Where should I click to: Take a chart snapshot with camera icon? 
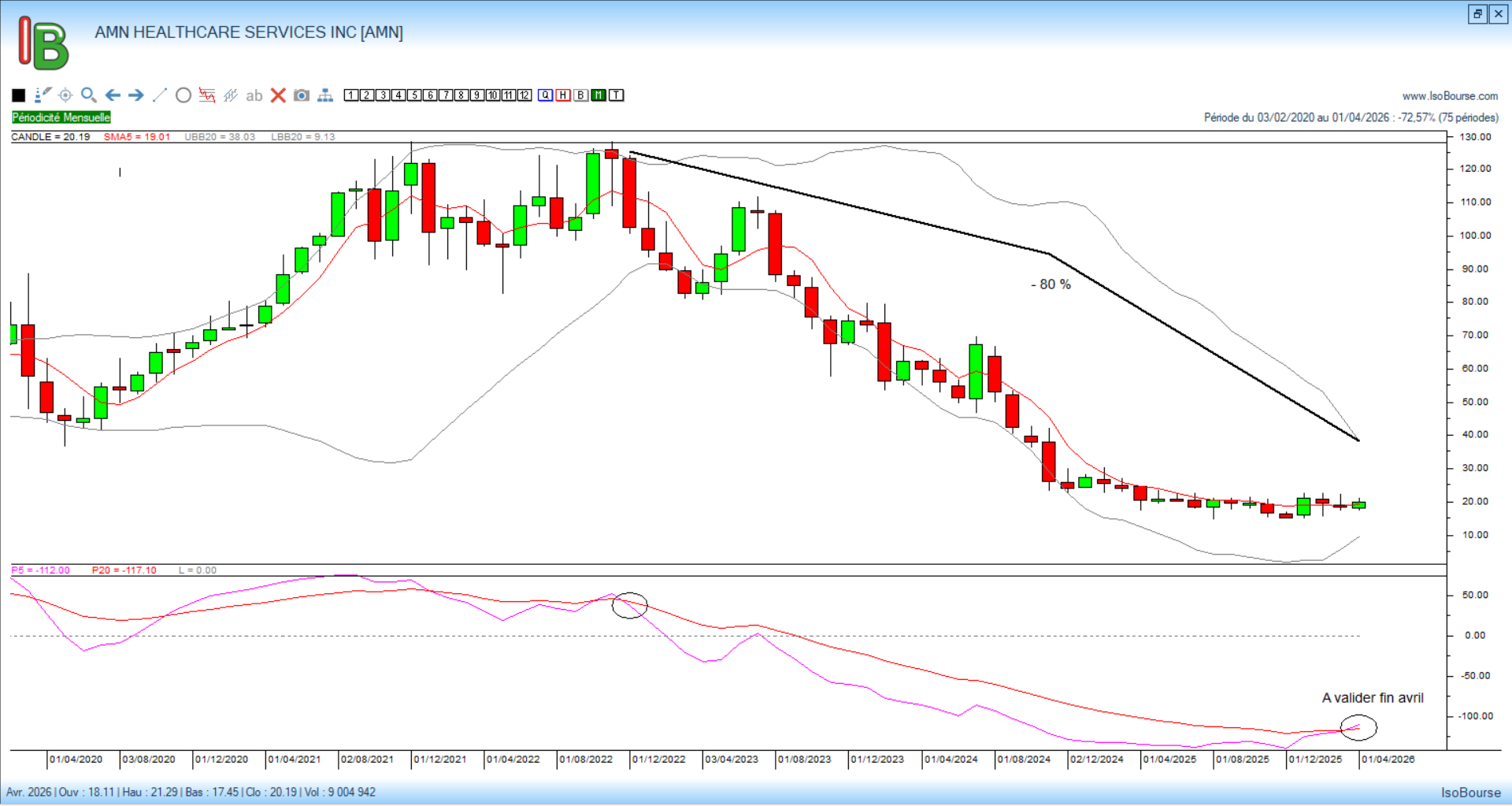pos(302,95)
